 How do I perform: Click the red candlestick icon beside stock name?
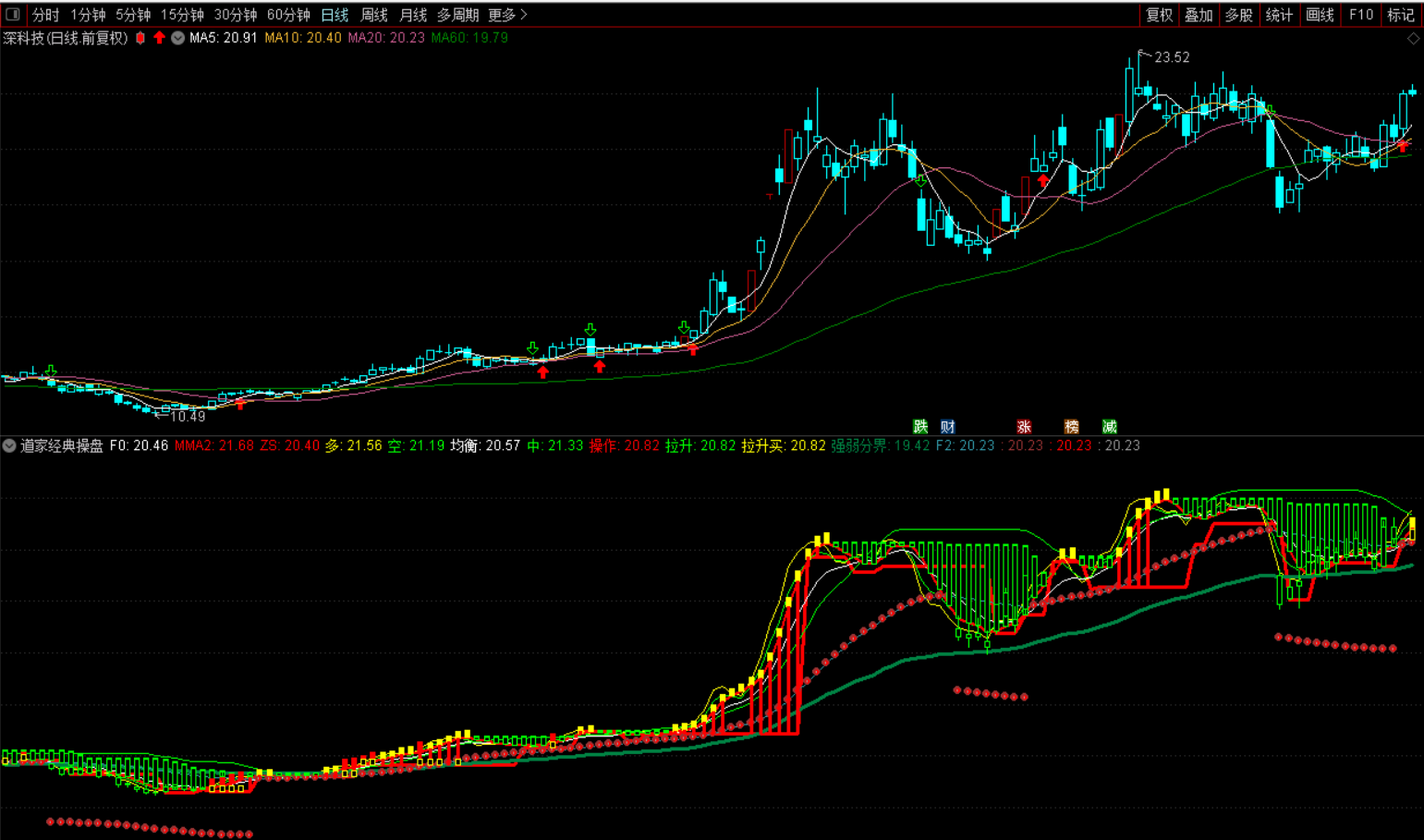(x=140, y=38)
